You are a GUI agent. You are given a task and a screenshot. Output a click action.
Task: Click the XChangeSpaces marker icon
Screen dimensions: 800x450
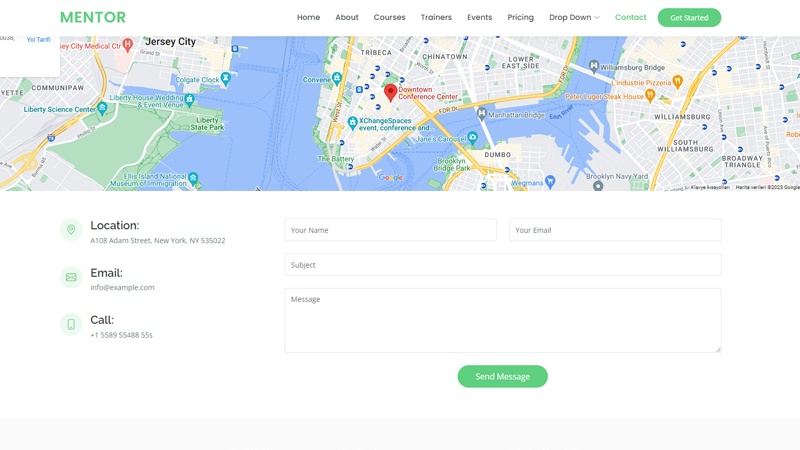pyautogui.click(x=352, y=122)
